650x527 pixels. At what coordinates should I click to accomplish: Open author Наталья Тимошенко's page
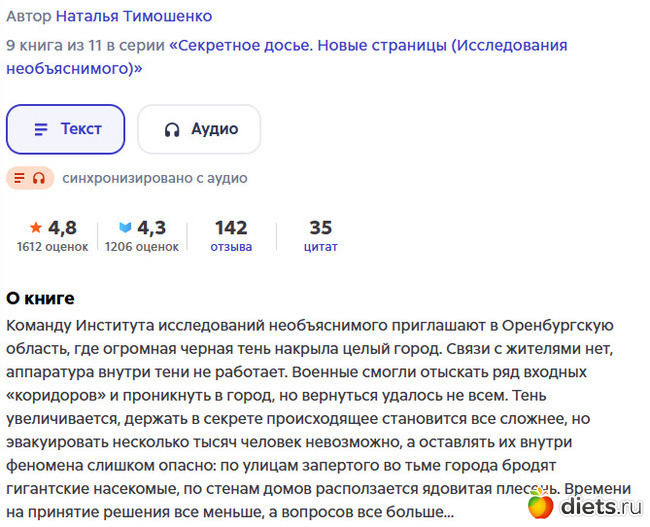pos(133,16)
